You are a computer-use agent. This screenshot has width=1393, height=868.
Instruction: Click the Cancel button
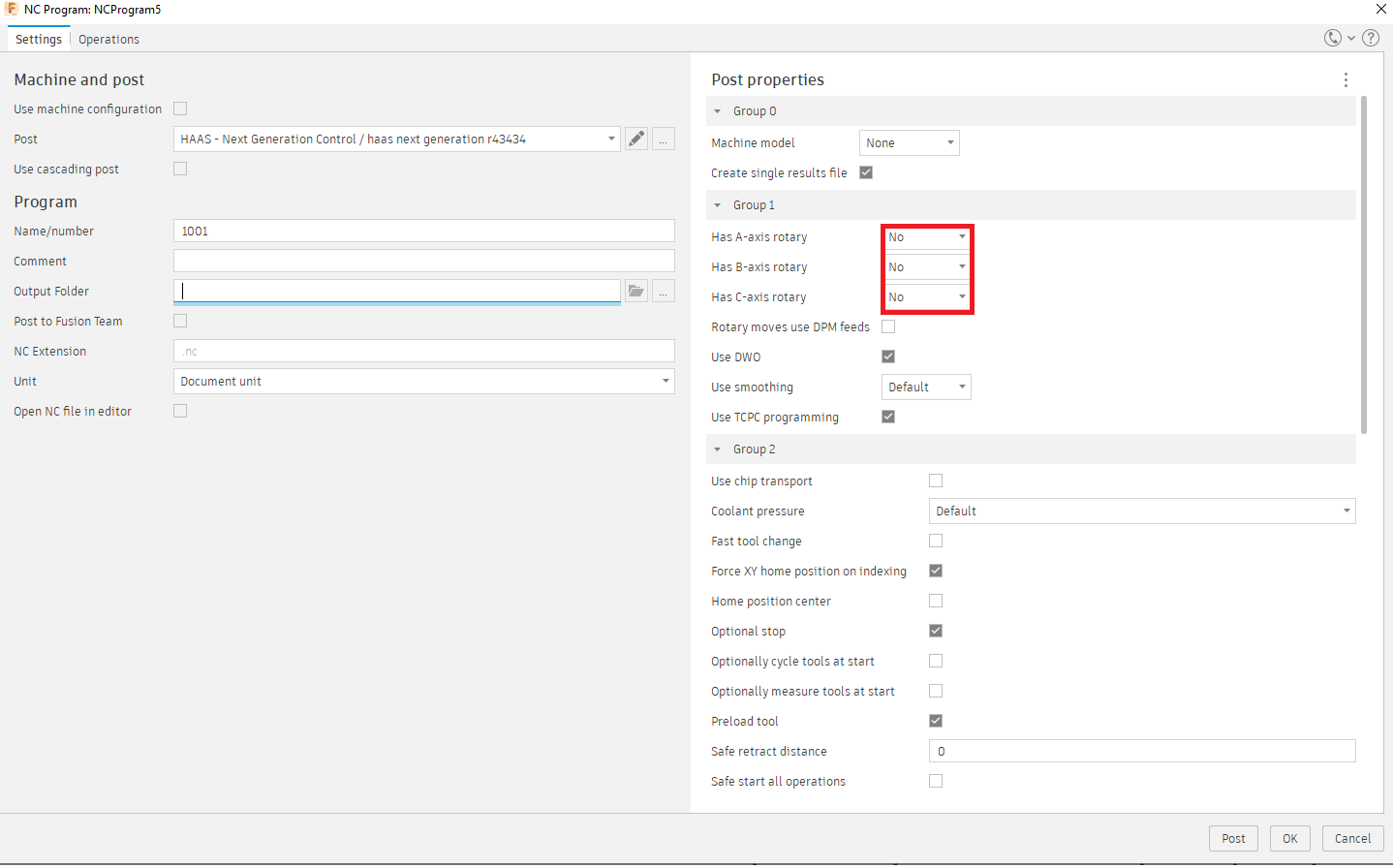click(1352, 839)
